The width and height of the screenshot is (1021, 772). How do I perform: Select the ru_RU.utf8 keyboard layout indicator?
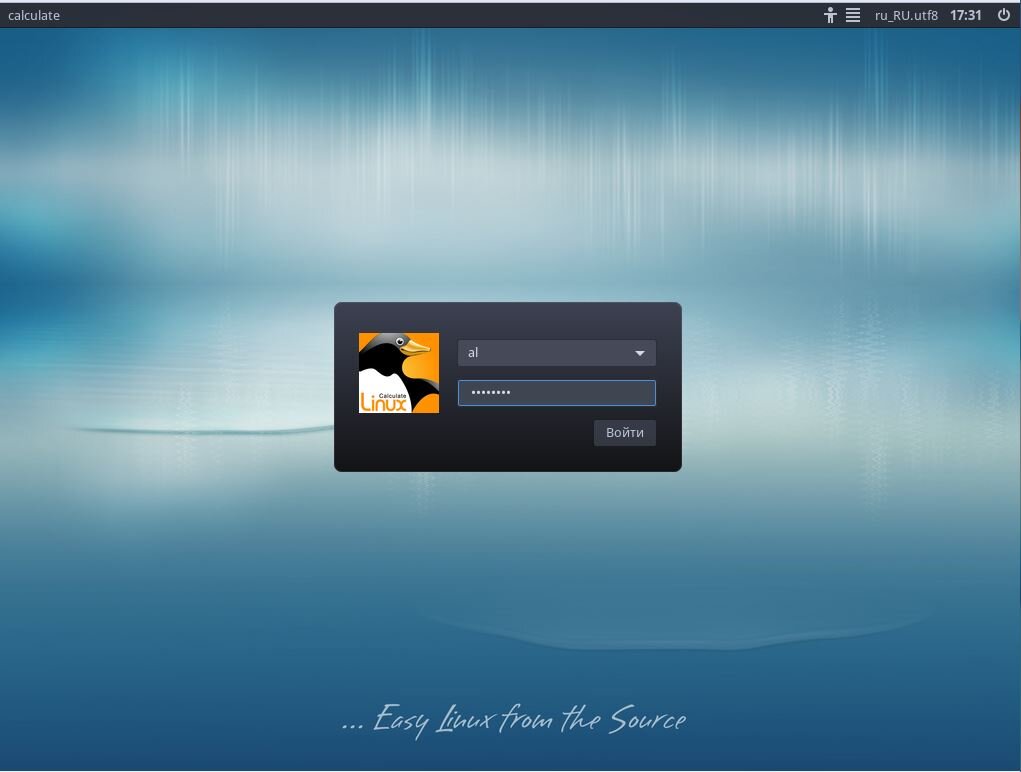[x=905, y=15]
